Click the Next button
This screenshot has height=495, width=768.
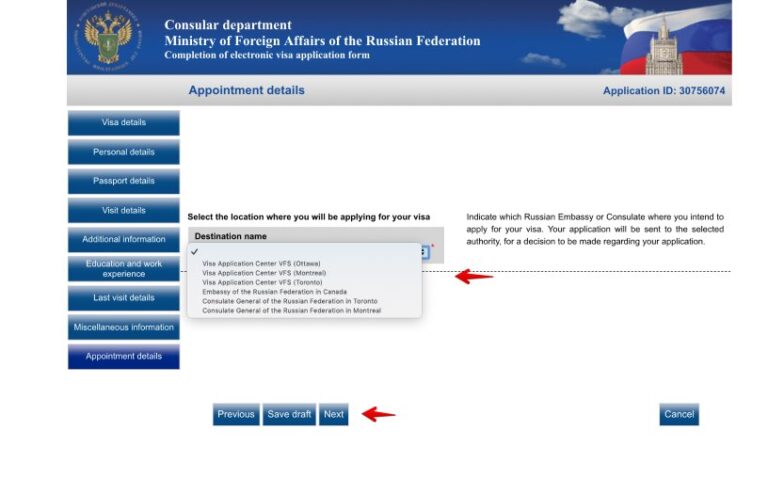[x=334, y=414]
